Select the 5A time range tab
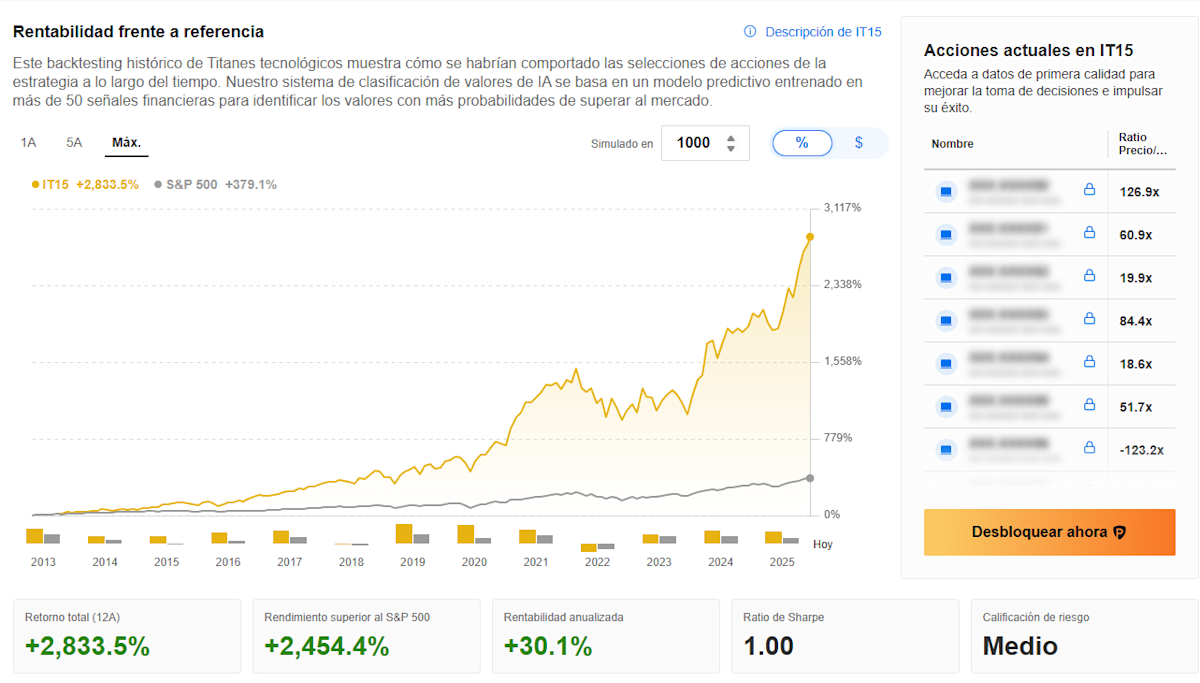1200x683 pixels. pyautogui.click(x=73, y=143)
